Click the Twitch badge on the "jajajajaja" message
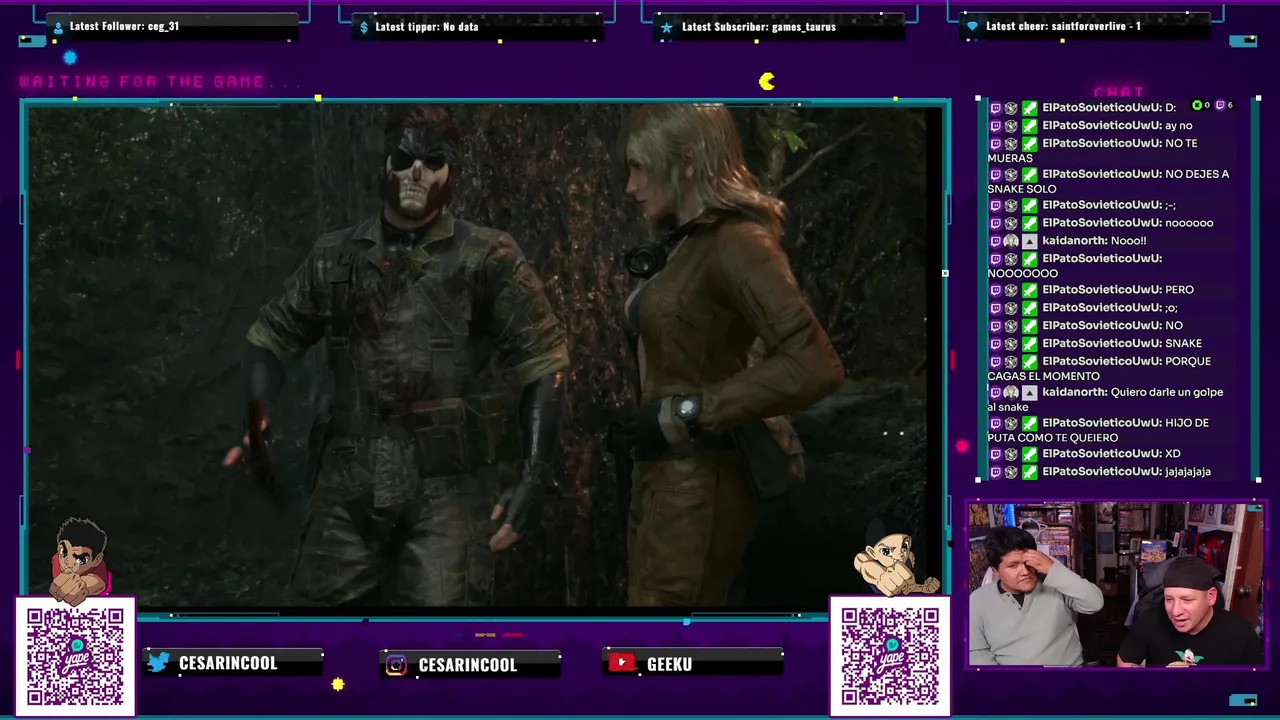The width and height of the screenshot is (1280, 720). [x=995, y=472]
